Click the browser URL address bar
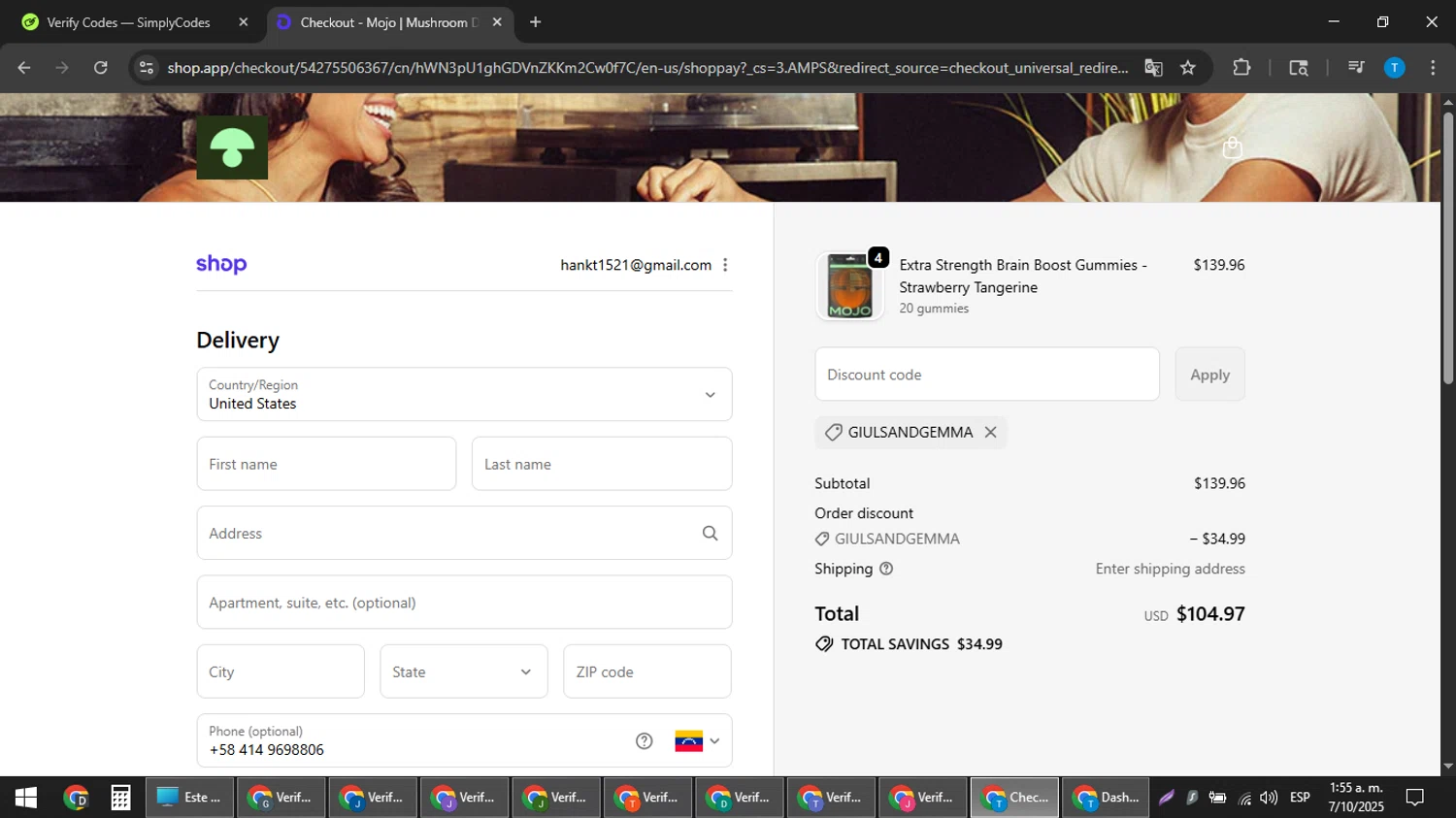This screenshot has width=1456, height=818. pos(647,68)
